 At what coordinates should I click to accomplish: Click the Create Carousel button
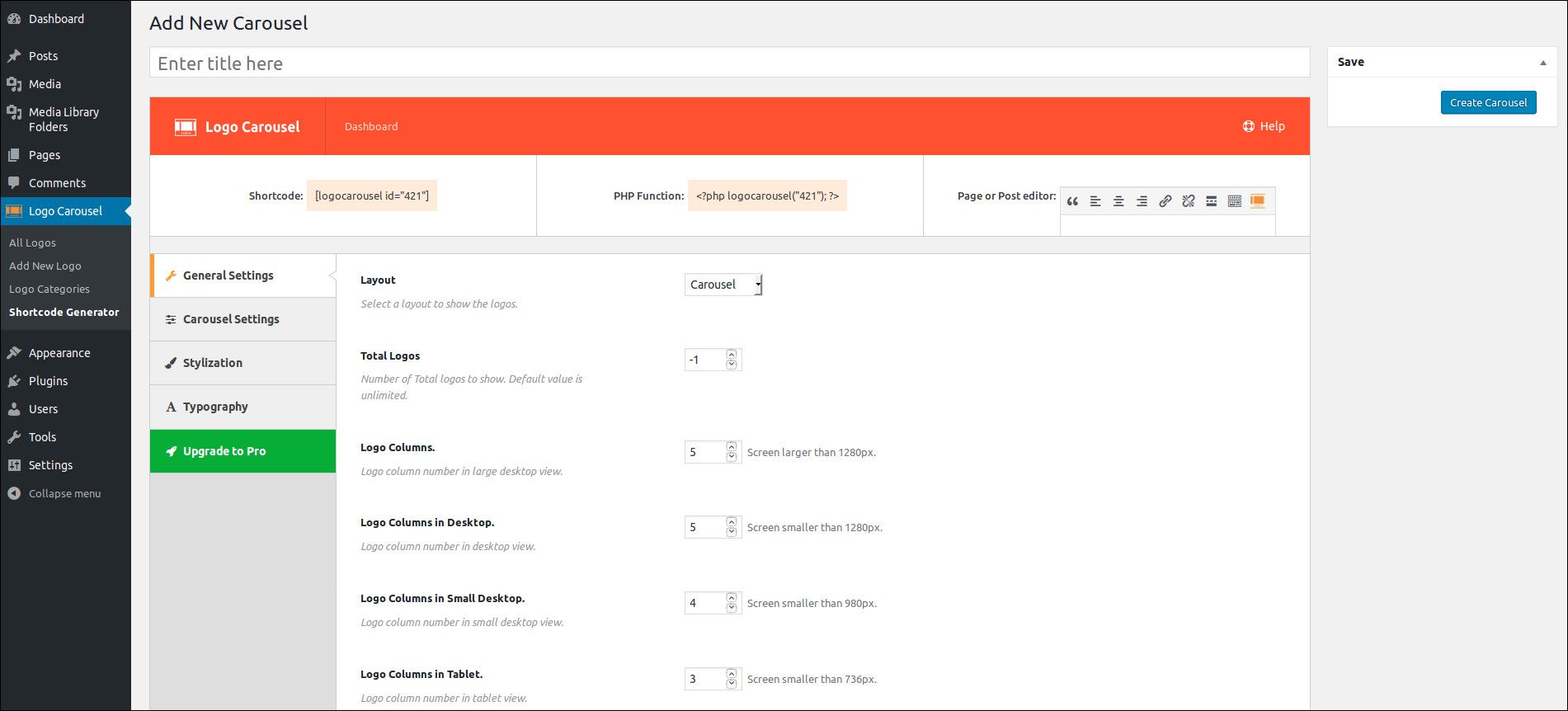coord(1489,102)
